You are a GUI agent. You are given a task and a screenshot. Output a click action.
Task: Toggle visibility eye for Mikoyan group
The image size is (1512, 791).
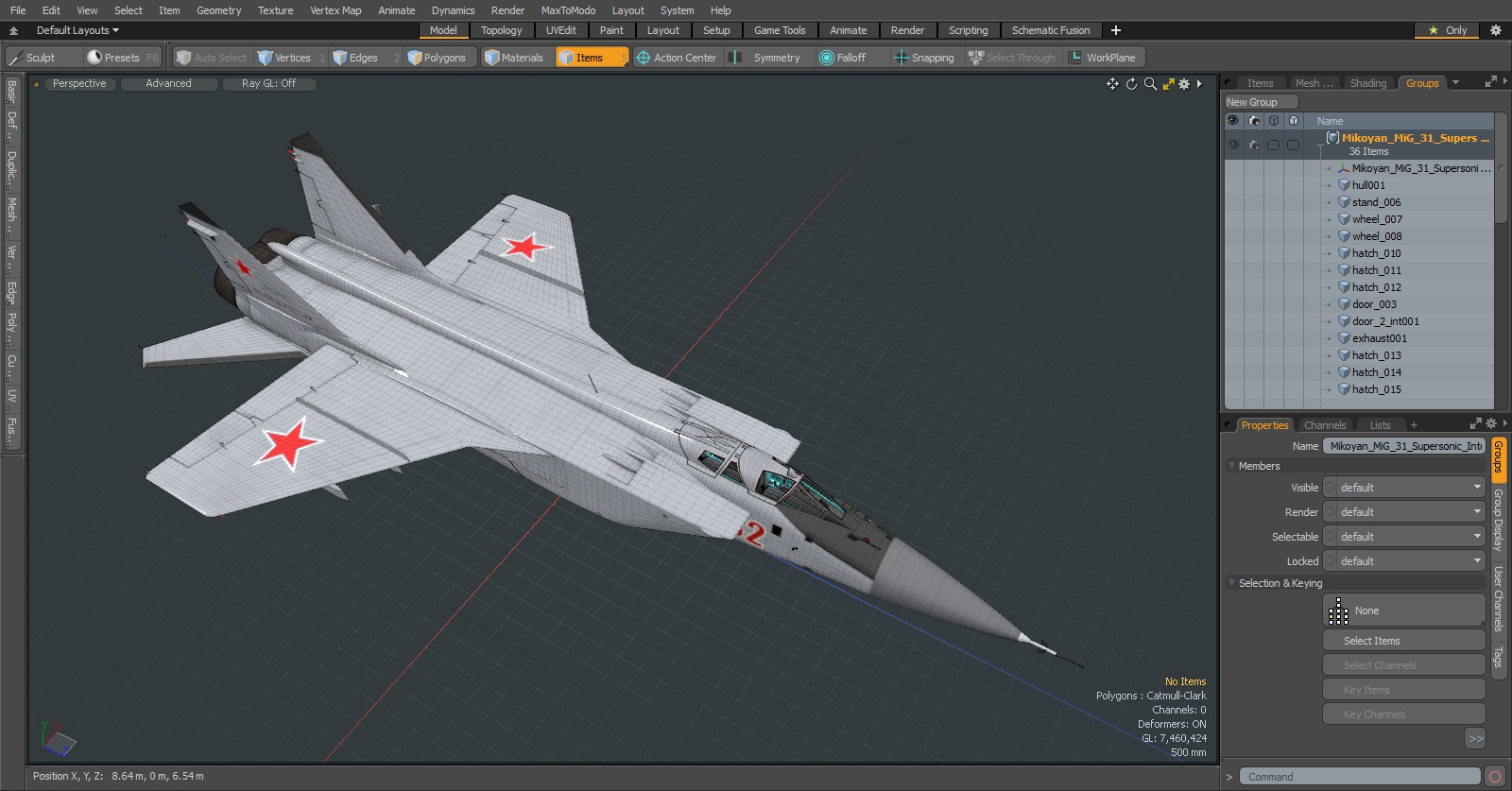coord(1233,145)
